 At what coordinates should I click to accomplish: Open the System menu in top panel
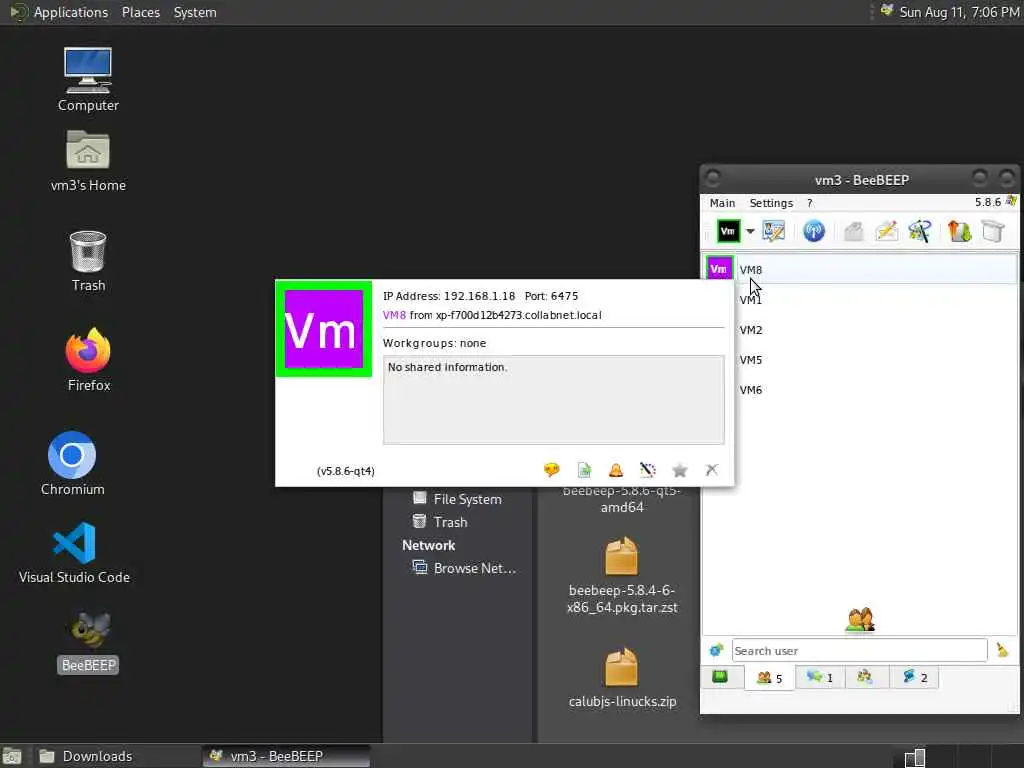tap(195, 12)
